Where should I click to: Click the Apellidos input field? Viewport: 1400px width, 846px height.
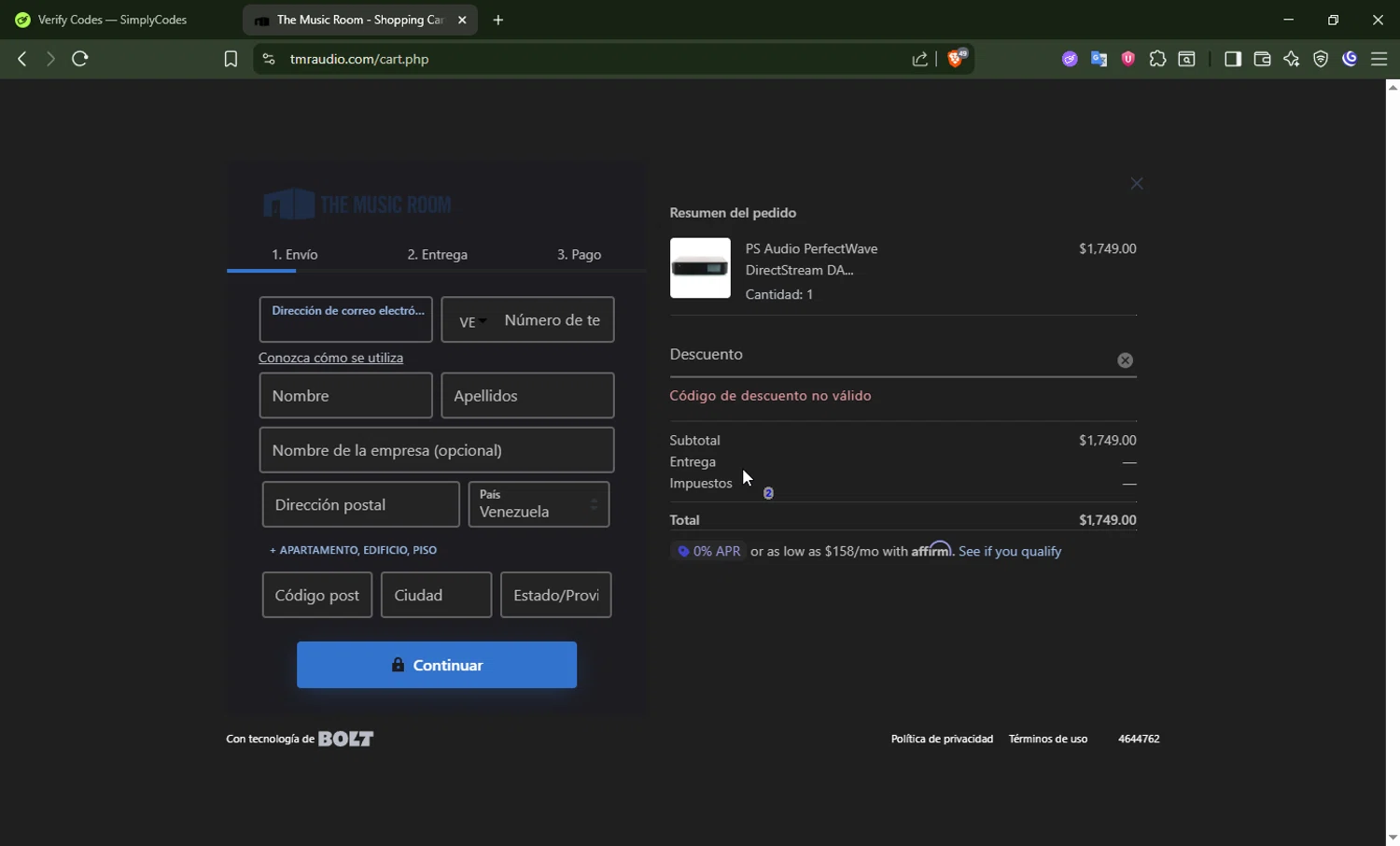point(527,396)
